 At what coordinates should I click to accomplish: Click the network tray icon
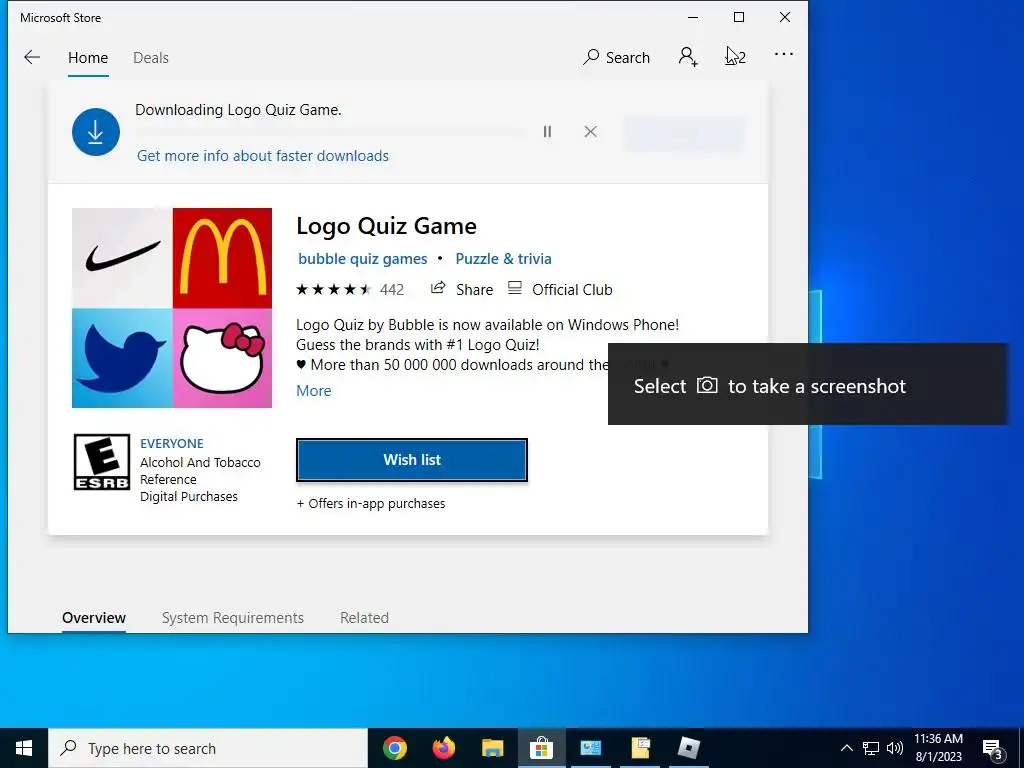point(871,748)
